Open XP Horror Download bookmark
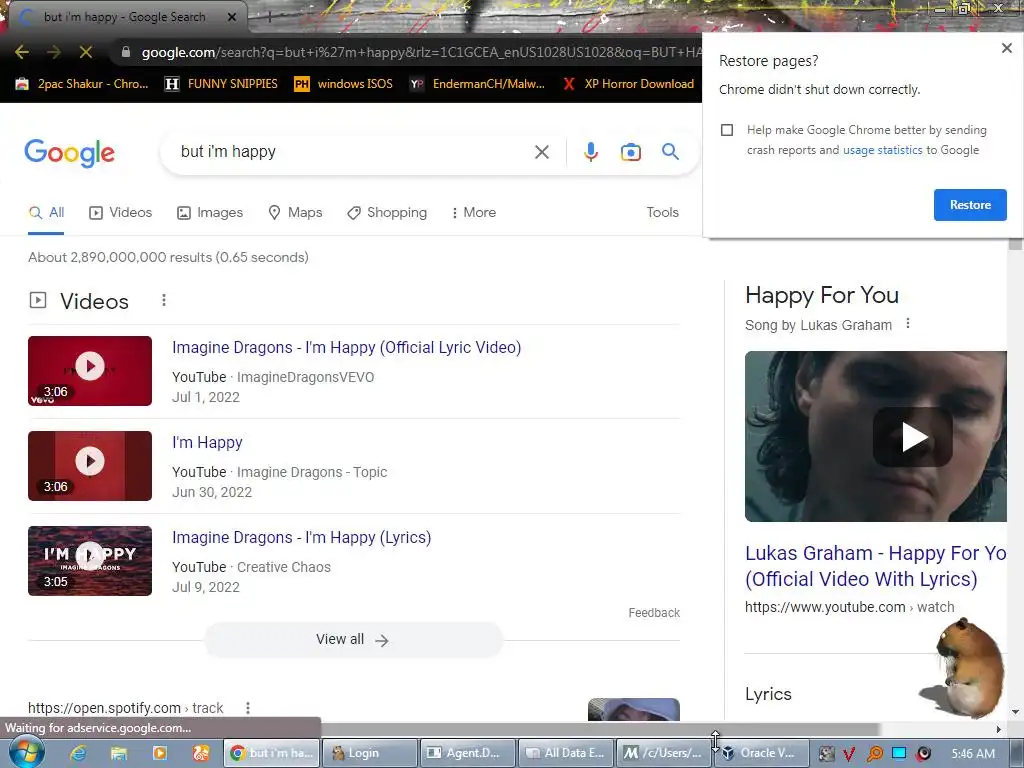 pyautogui.click(x=628, y=84)
